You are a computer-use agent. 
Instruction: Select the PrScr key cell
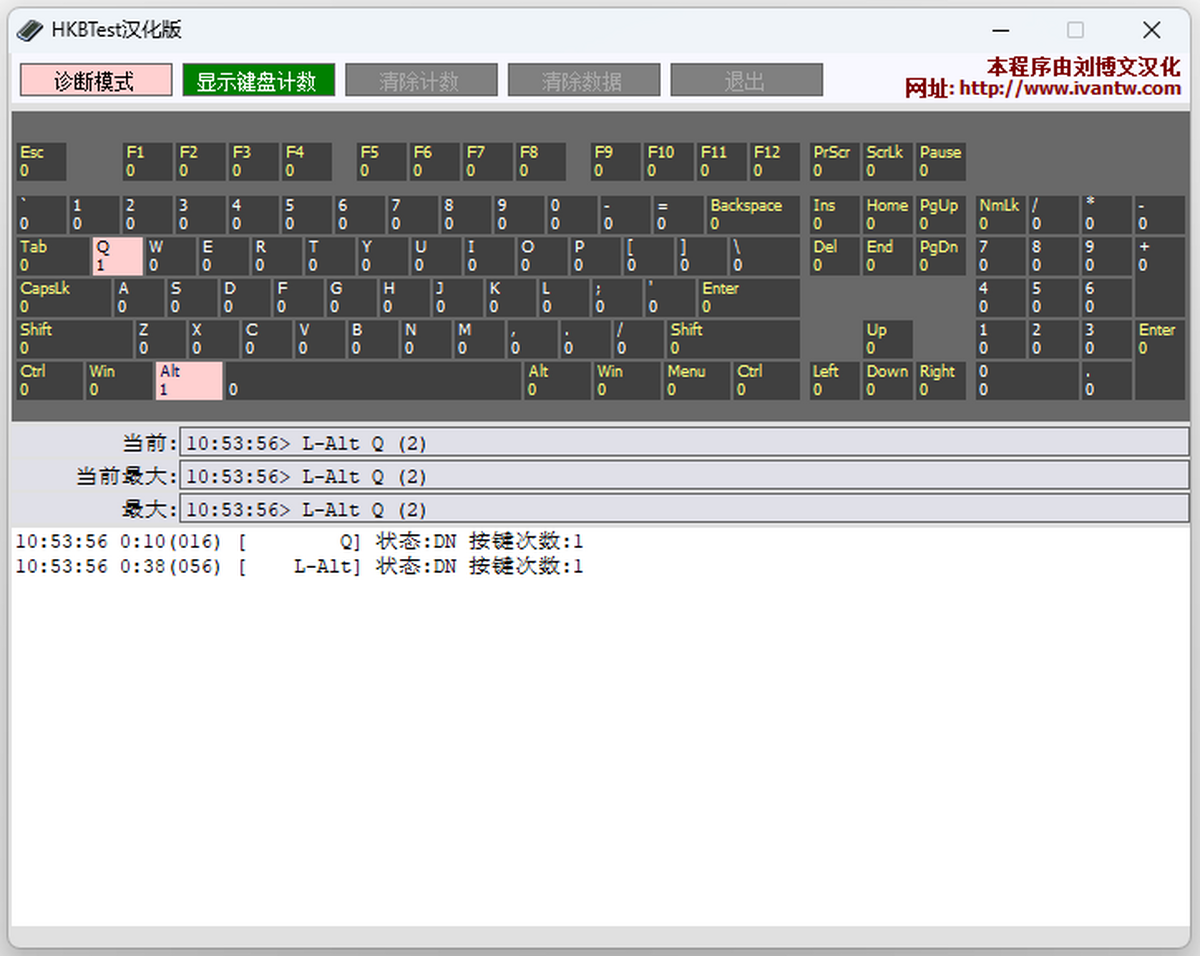[x=834, y=161]
